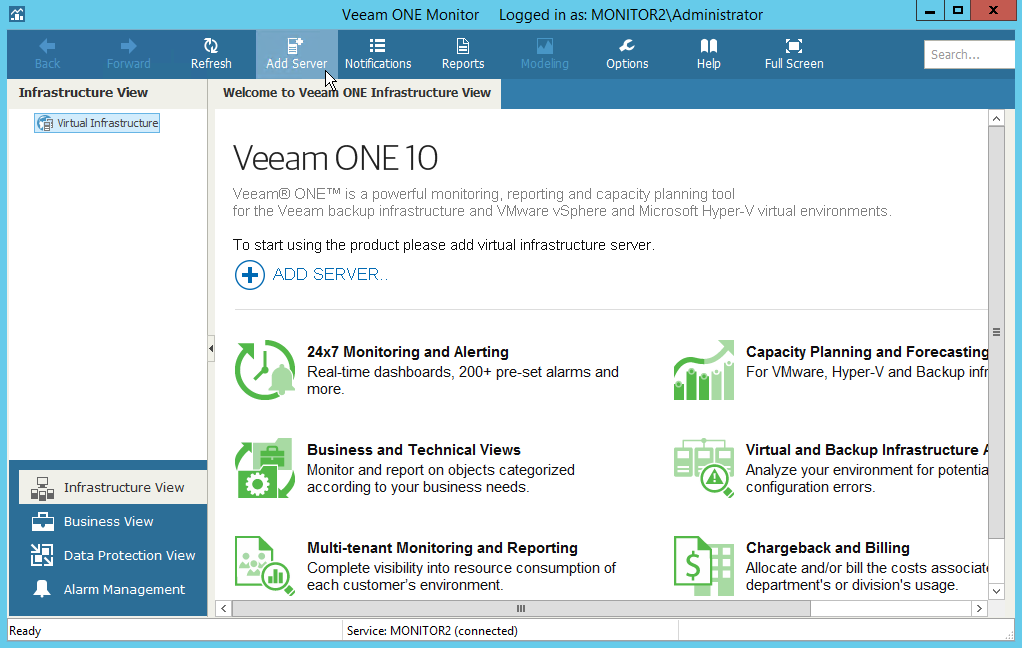This screenshot has height=648, width=1022.
Task: Click the Capacity Planning bar chart icon
Action: click(x=704, y=370)
